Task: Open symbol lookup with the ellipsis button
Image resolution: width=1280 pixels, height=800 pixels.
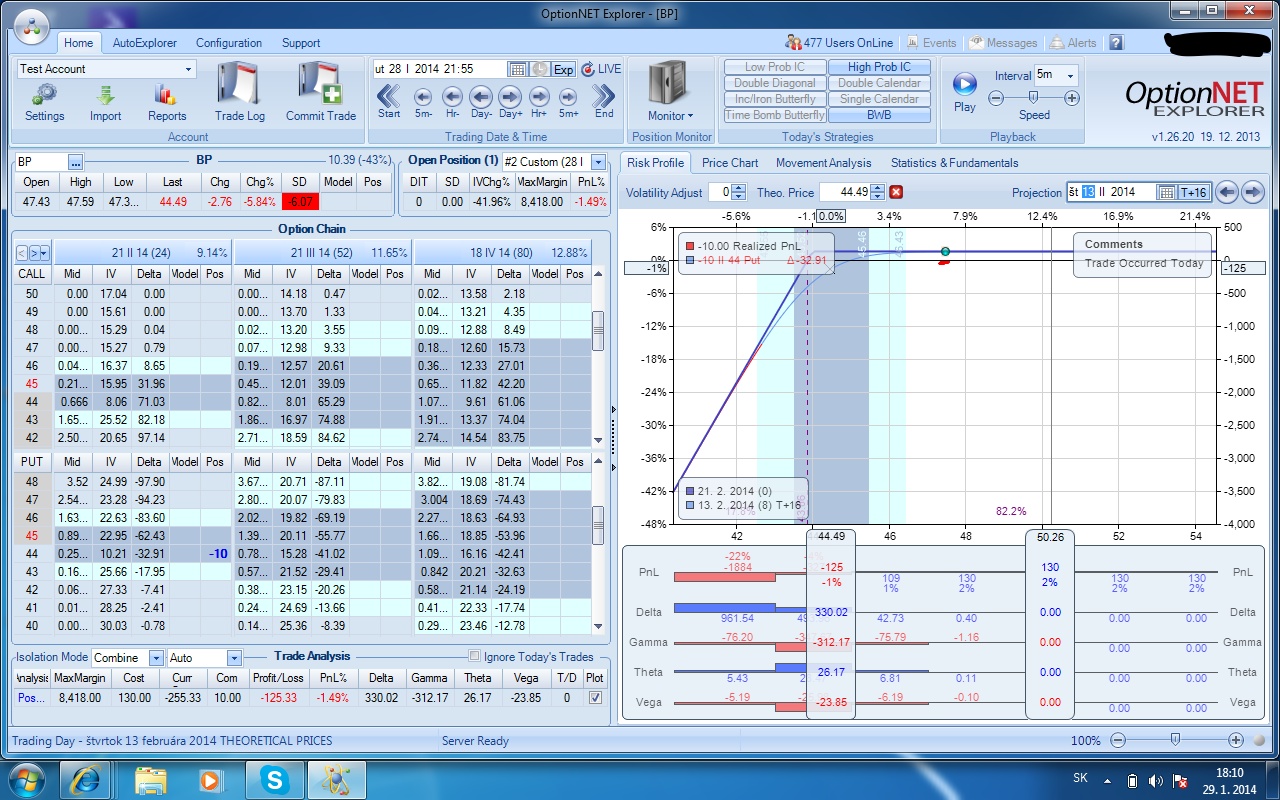Action: coord(76,162)
